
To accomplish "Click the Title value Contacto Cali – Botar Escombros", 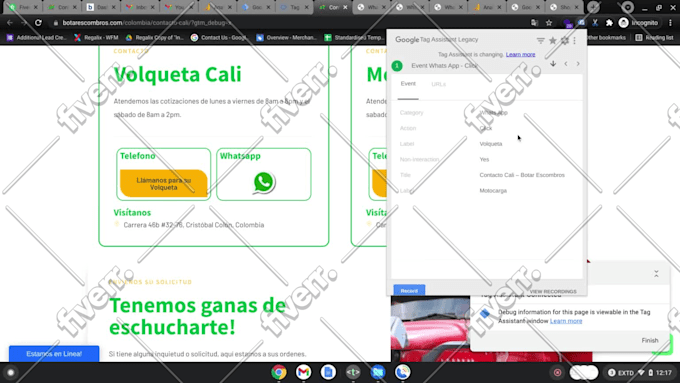I will (x=522, y=175).
